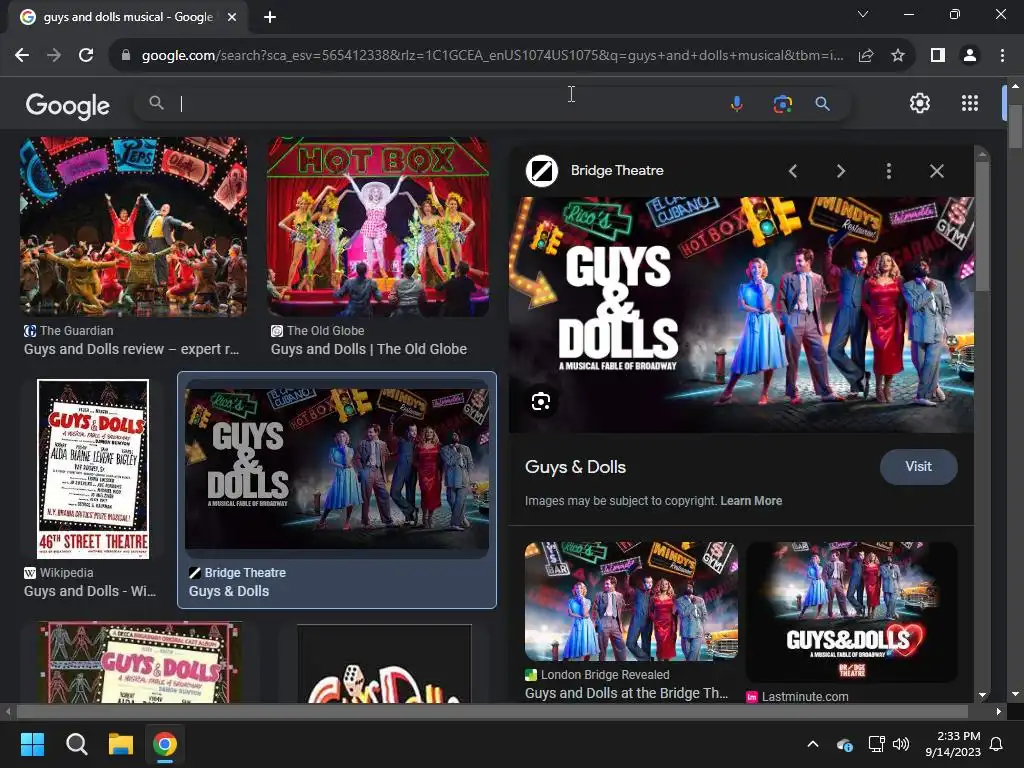Select The Guardian stage photo thumbnail
Image resolution: width=1024 pixels, height=768 pixels.
(133, 227)
